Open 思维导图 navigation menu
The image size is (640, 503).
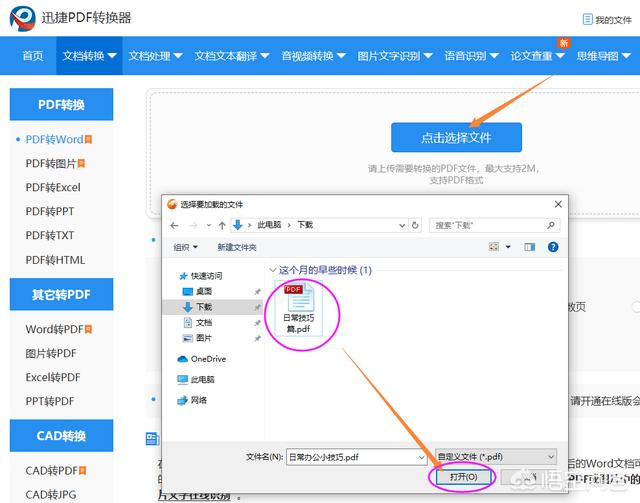click(x=604, y=56)
